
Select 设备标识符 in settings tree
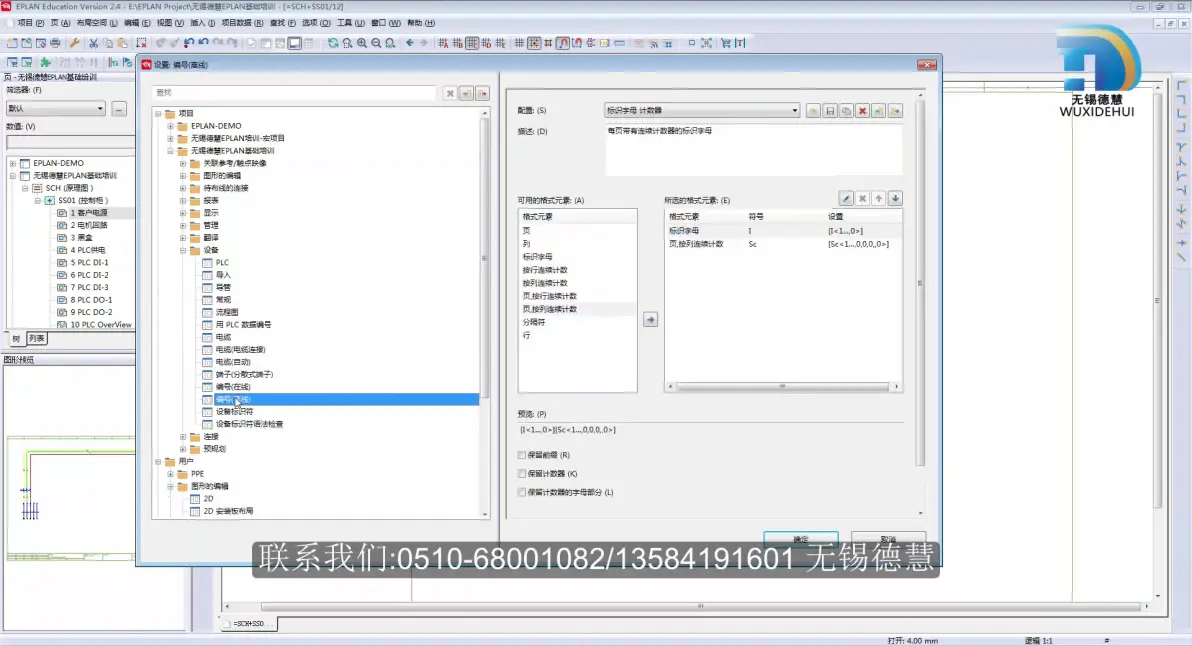coord(234,412)
